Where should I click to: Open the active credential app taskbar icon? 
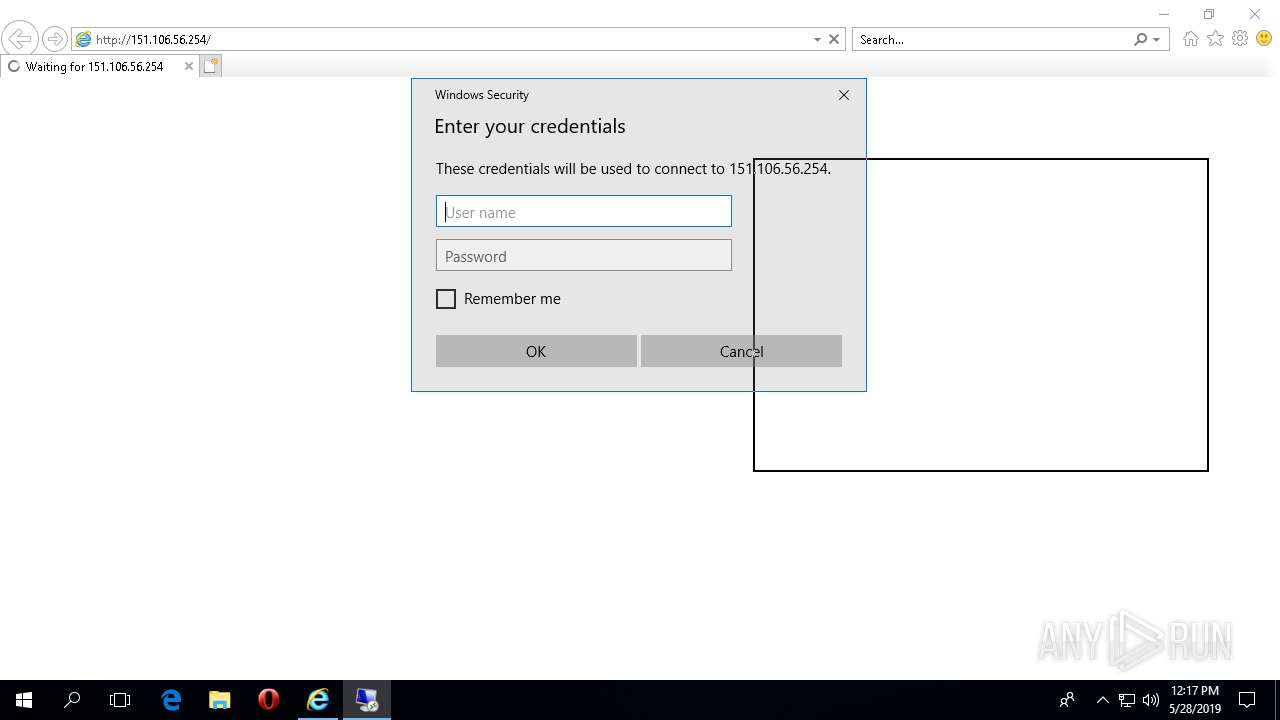(367, 700)
